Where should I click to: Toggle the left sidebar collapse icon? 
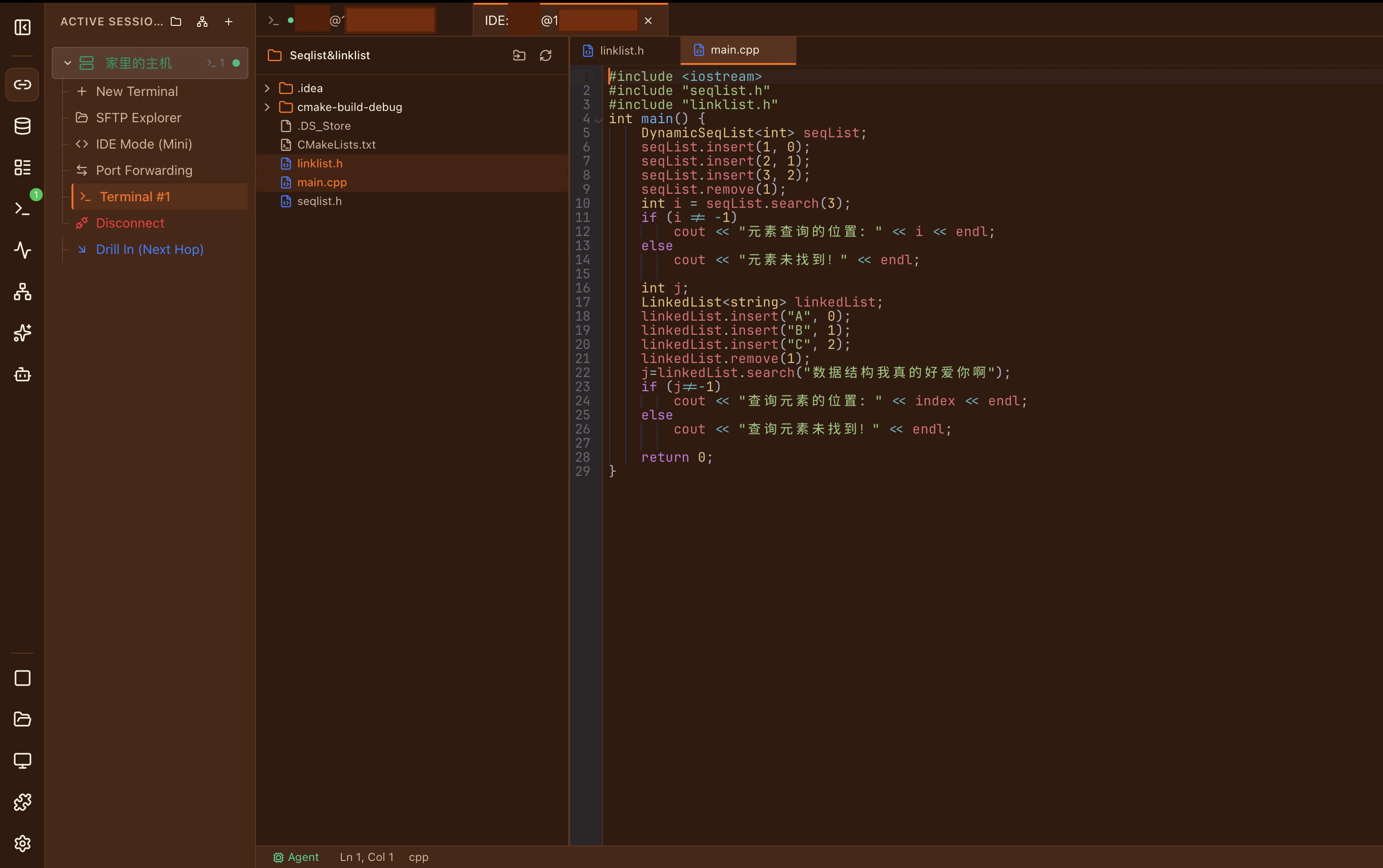(x=23, y=27)
